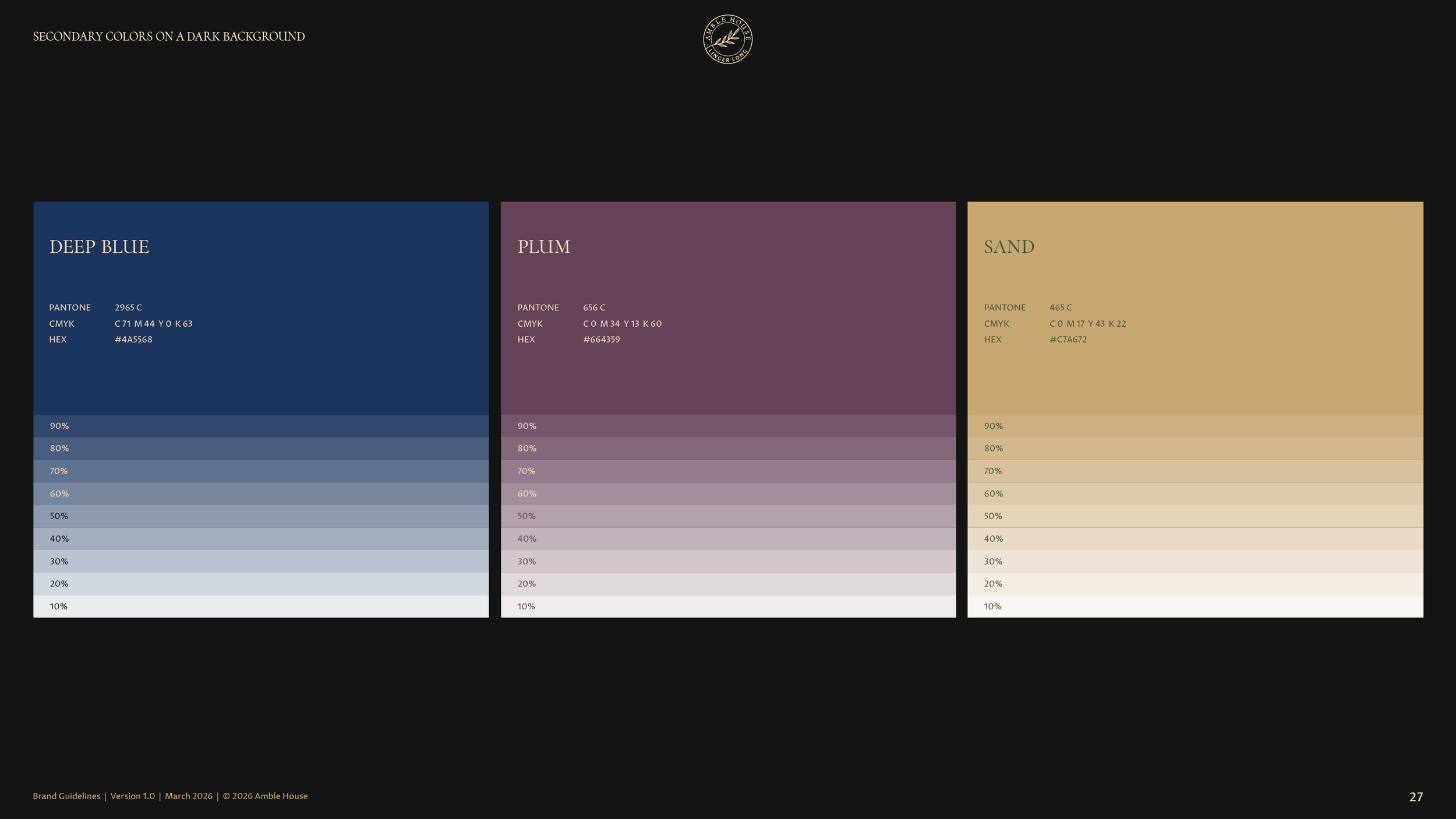The image size is (1456, 819).
Task: Select CMYK value C 71 M 44 Y 0 K 63
Action: (153, 324)
